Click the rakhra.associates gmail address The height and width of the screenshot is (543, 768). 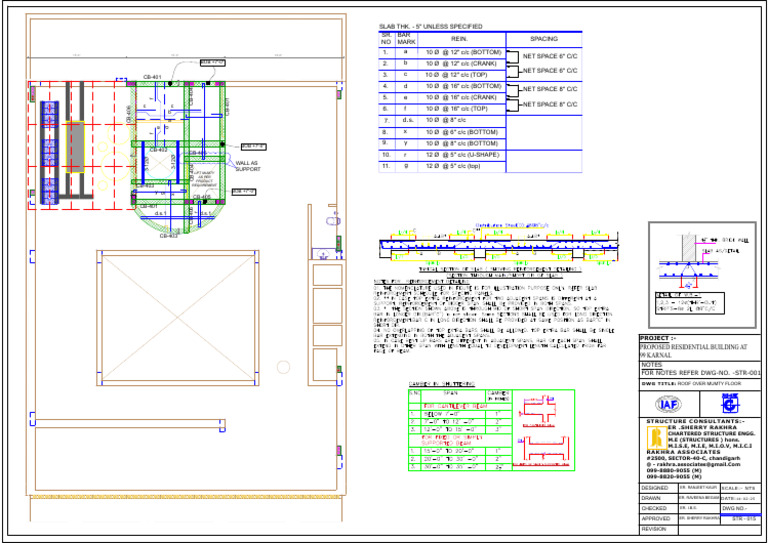(693, 465)
